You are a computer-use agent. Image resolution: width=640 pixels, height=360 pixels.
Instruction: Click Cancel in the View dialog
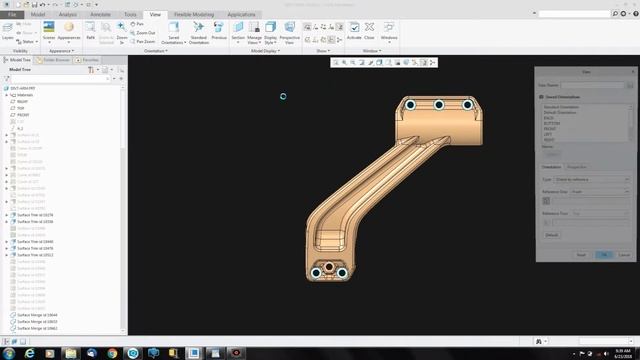point(624,255)
